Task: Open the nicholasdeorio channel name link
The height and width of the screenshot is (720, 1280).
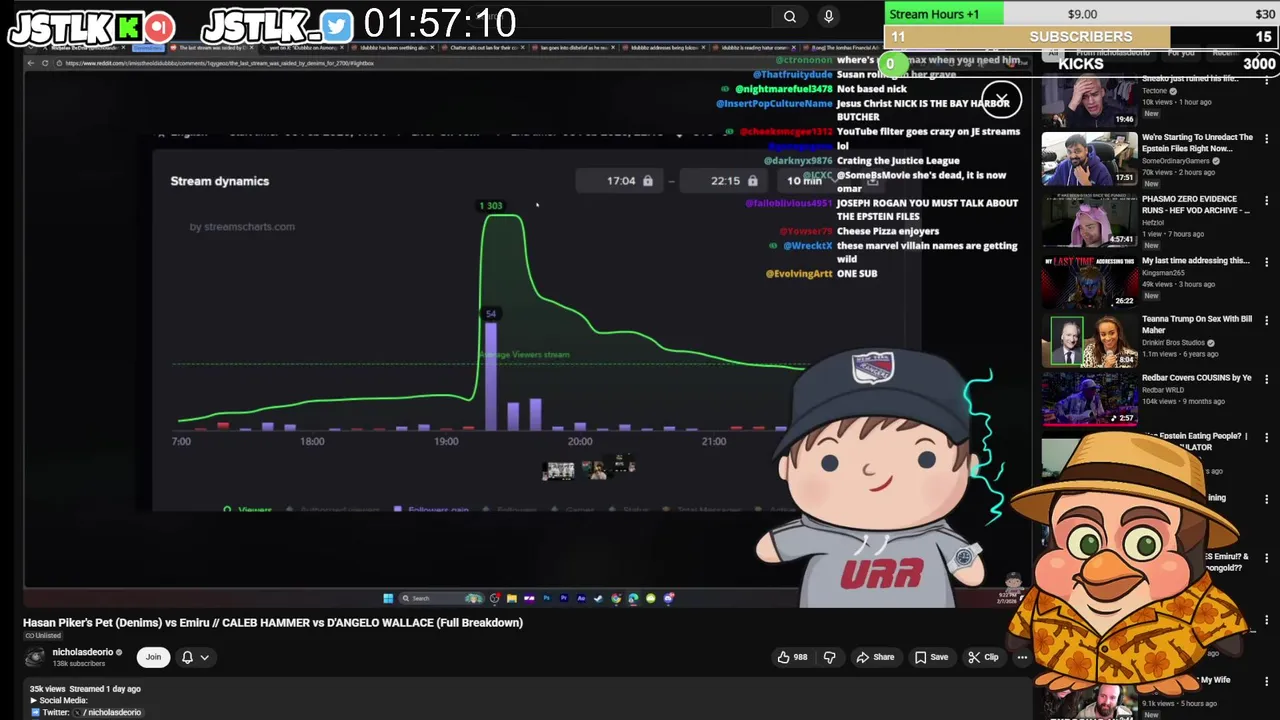Action: click(83, 652)
